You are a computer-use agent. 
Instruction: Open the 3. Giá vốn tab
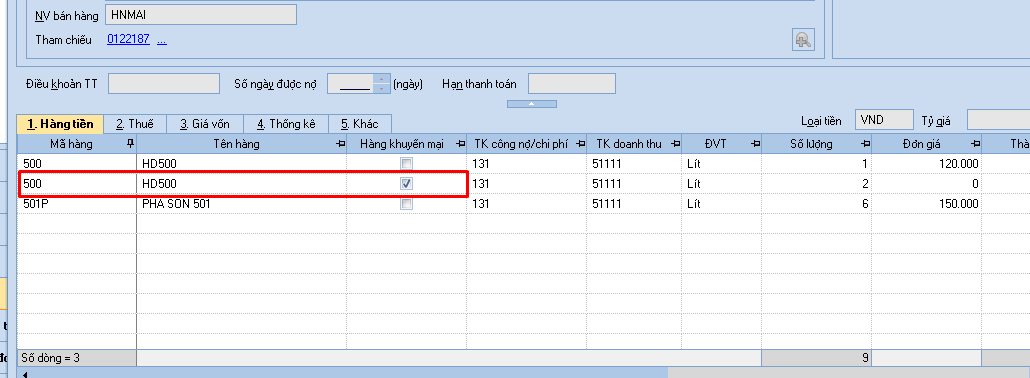pos(205,124)
